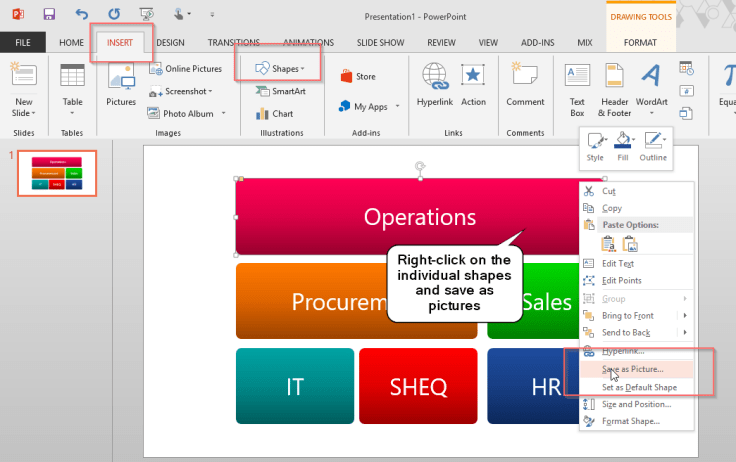Select Format Shape in context menu
This screenshot has height=462, width=736.
pos(630,421)
